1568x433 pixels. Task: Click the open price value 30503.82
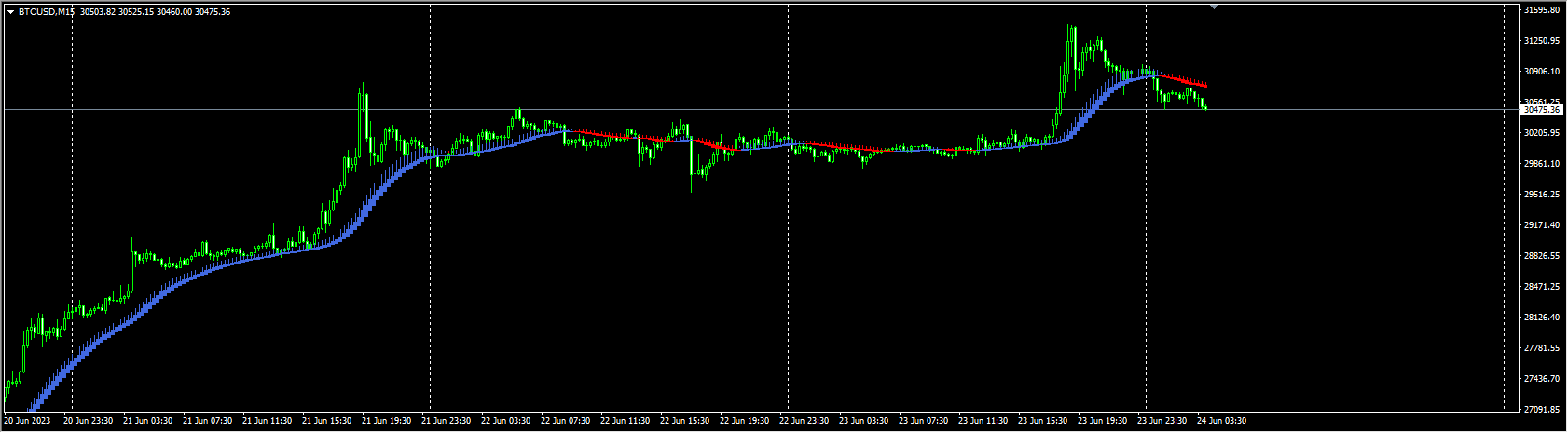tap(98, 12)
